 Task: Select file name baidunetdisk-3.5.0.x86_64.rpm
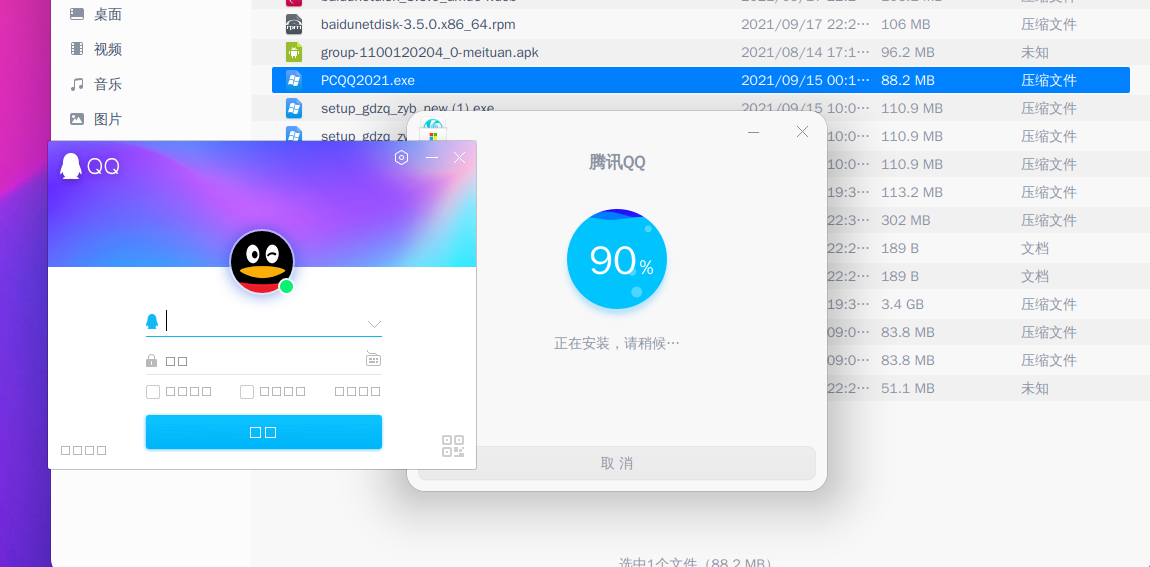click(418, 24)
